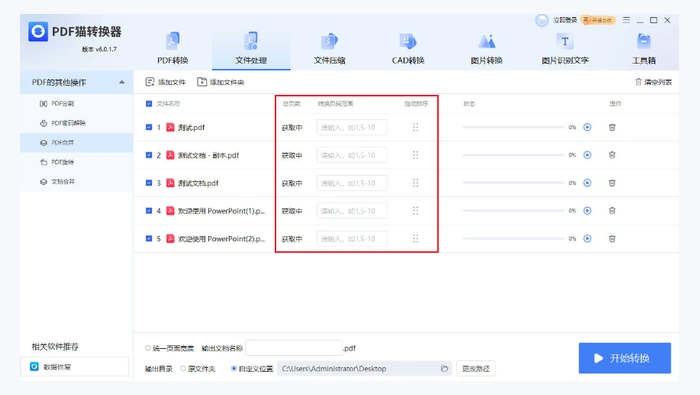Screen dimensions: 700x395
Task: Open the CAD转换 tab
Action: coord(408,48)
